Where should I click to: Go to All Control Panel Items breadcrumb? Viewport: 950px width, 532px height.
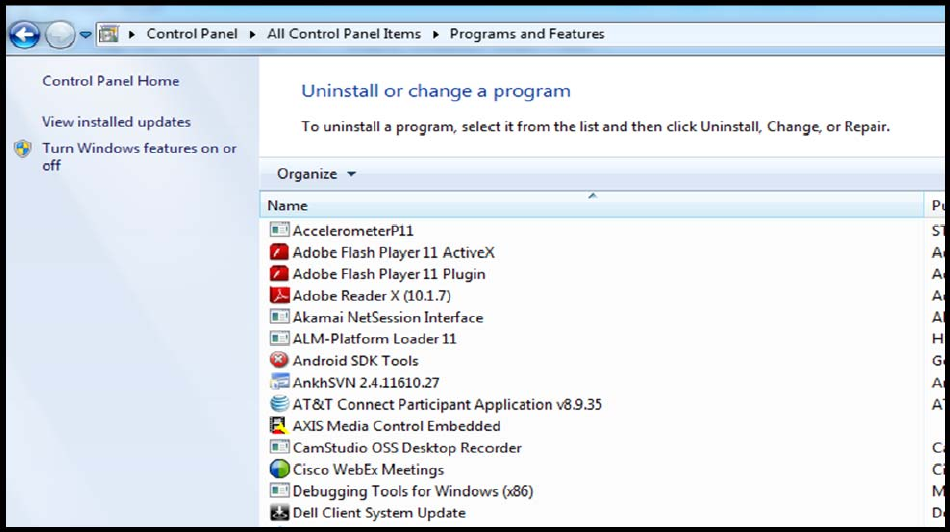[x=344, y=34]
